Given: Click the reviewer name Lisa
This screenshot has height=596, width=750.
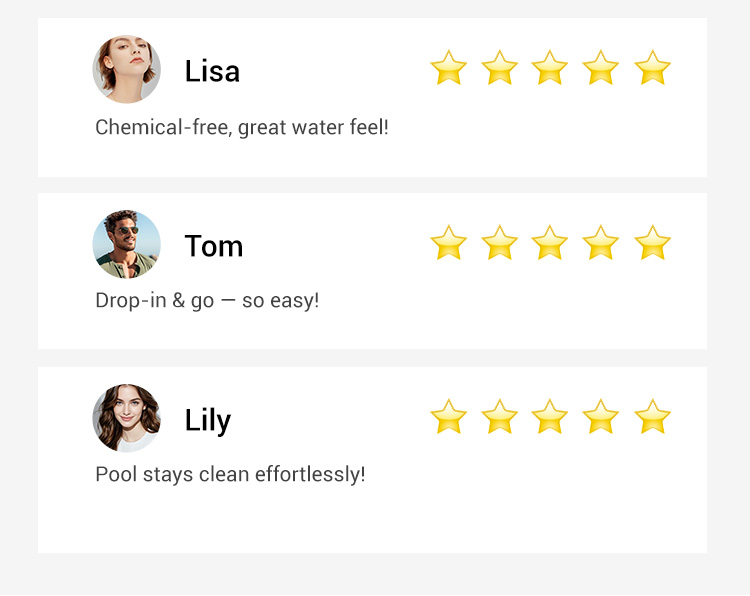Looking at the screenshot, I should [212, 71].
